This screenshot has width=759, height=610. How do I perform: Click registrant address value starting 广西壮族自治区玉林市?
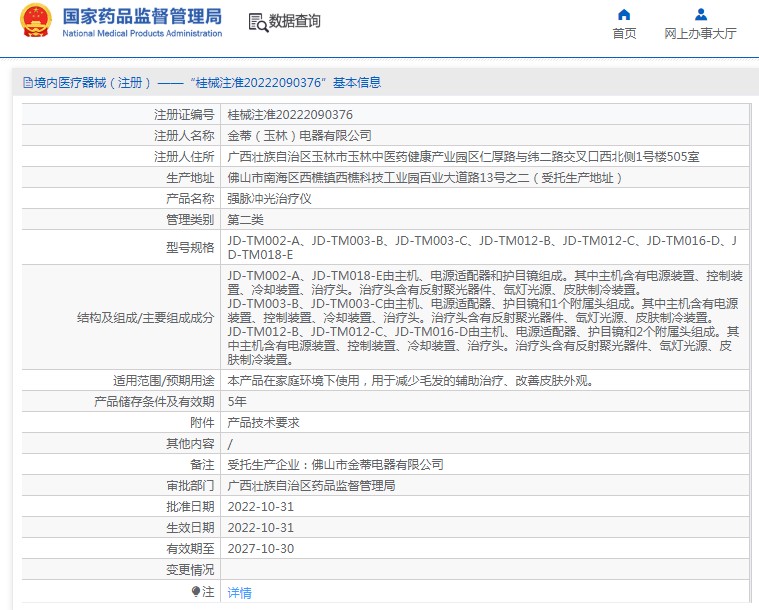463,156
